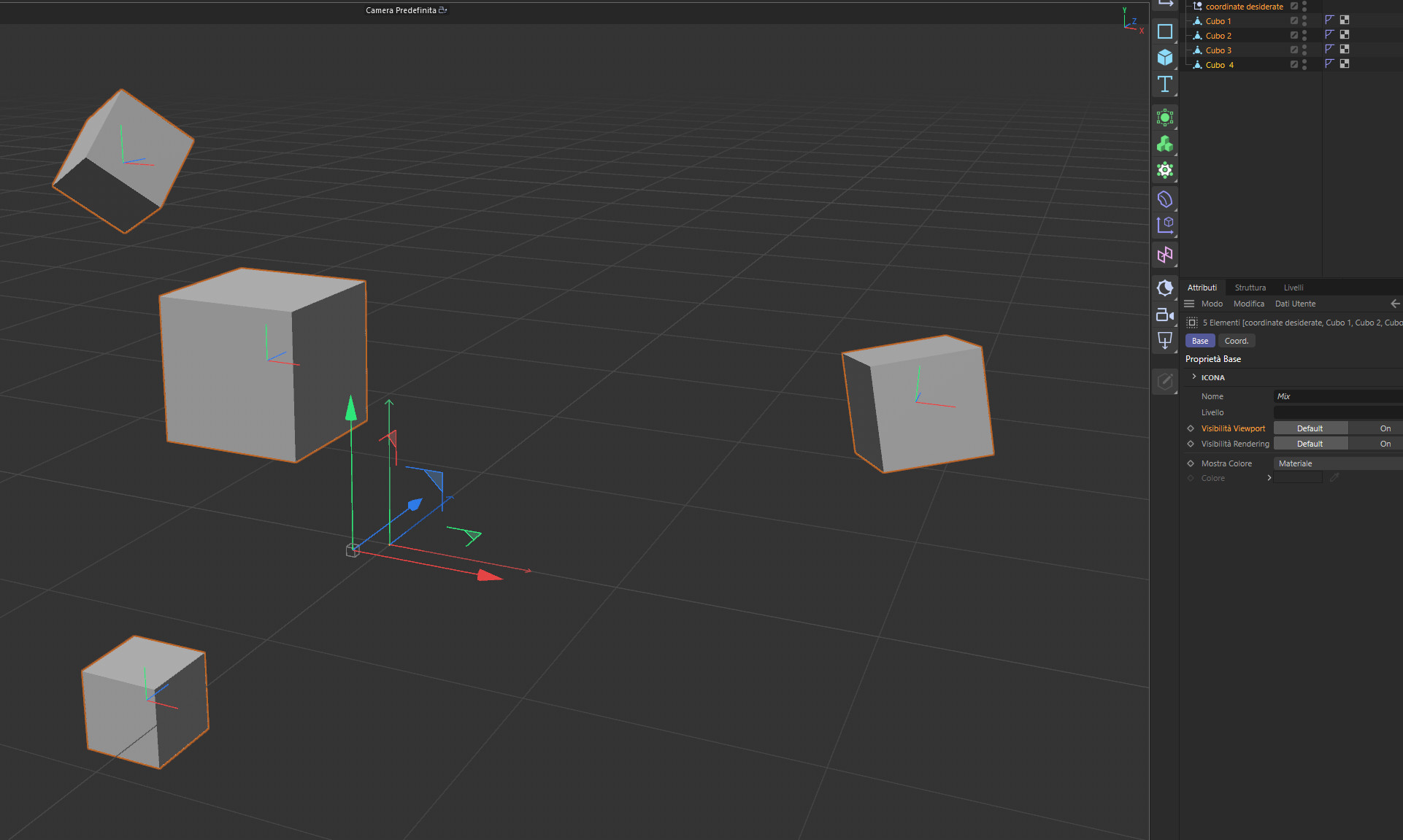1403x840 pixels.
Task: Click the back arrow in Attributi panel
Action: click(x=1394, y=304)
